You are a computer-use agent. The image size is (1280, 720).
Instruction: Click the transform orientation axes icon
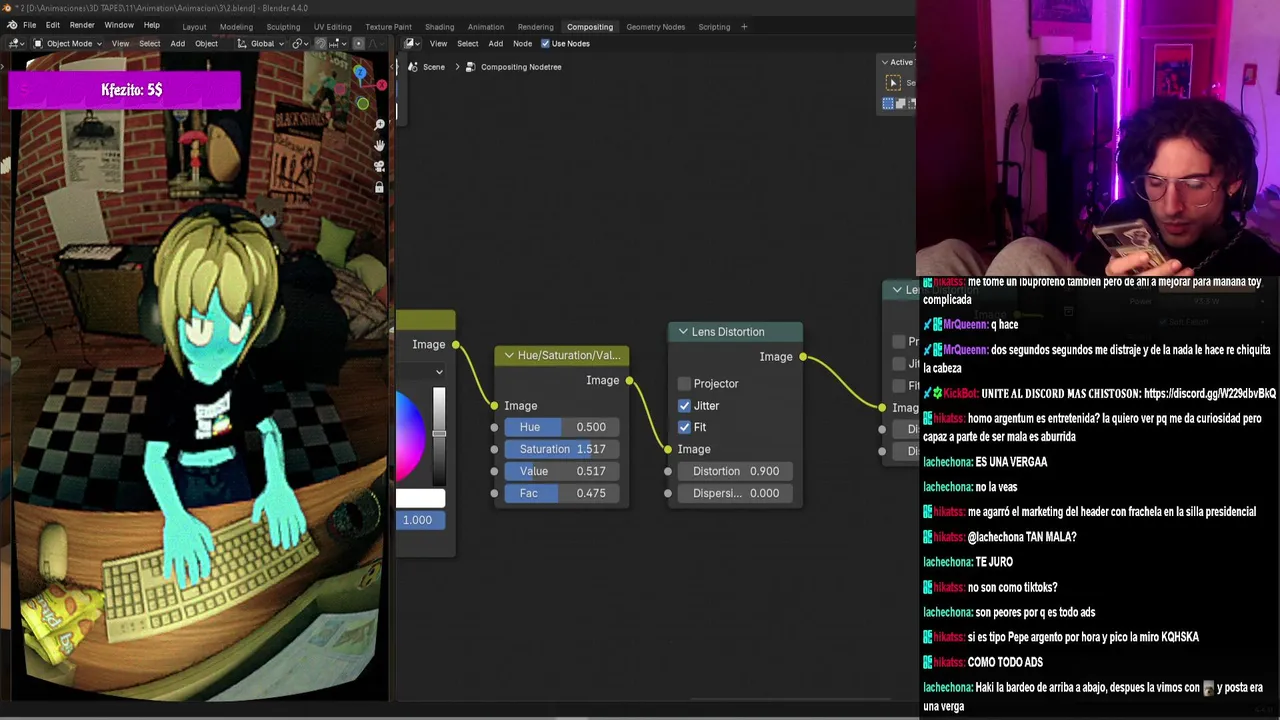[242, 44]
